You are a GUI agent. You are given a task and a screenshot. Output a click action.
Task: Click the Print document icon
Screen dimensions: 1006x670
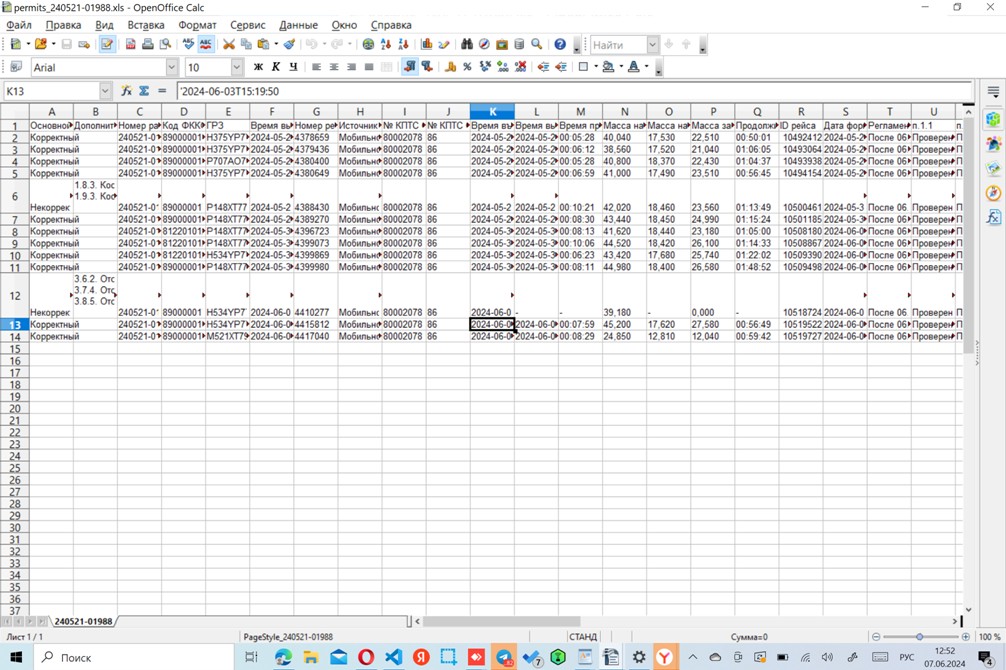point(148,44)
